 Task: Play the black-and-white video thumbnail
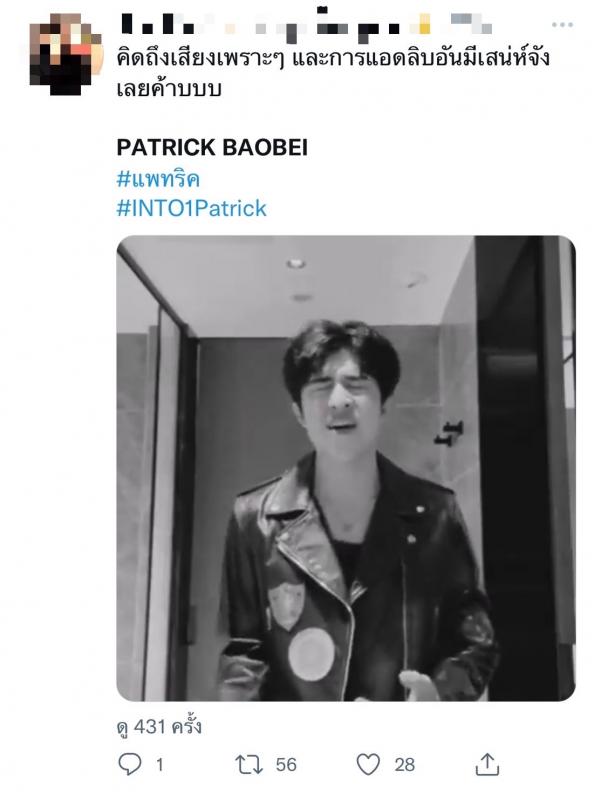pos(346,468)
